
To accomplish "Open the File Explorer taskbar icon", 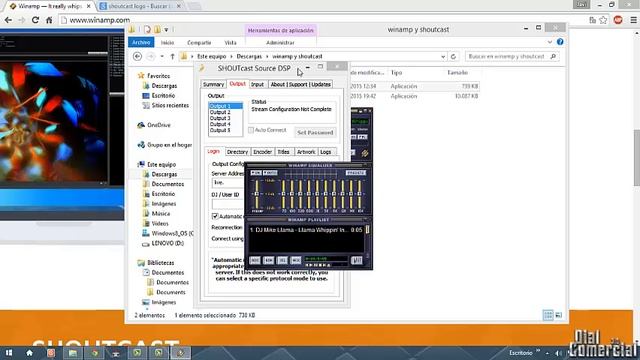I will pos(73,353).
